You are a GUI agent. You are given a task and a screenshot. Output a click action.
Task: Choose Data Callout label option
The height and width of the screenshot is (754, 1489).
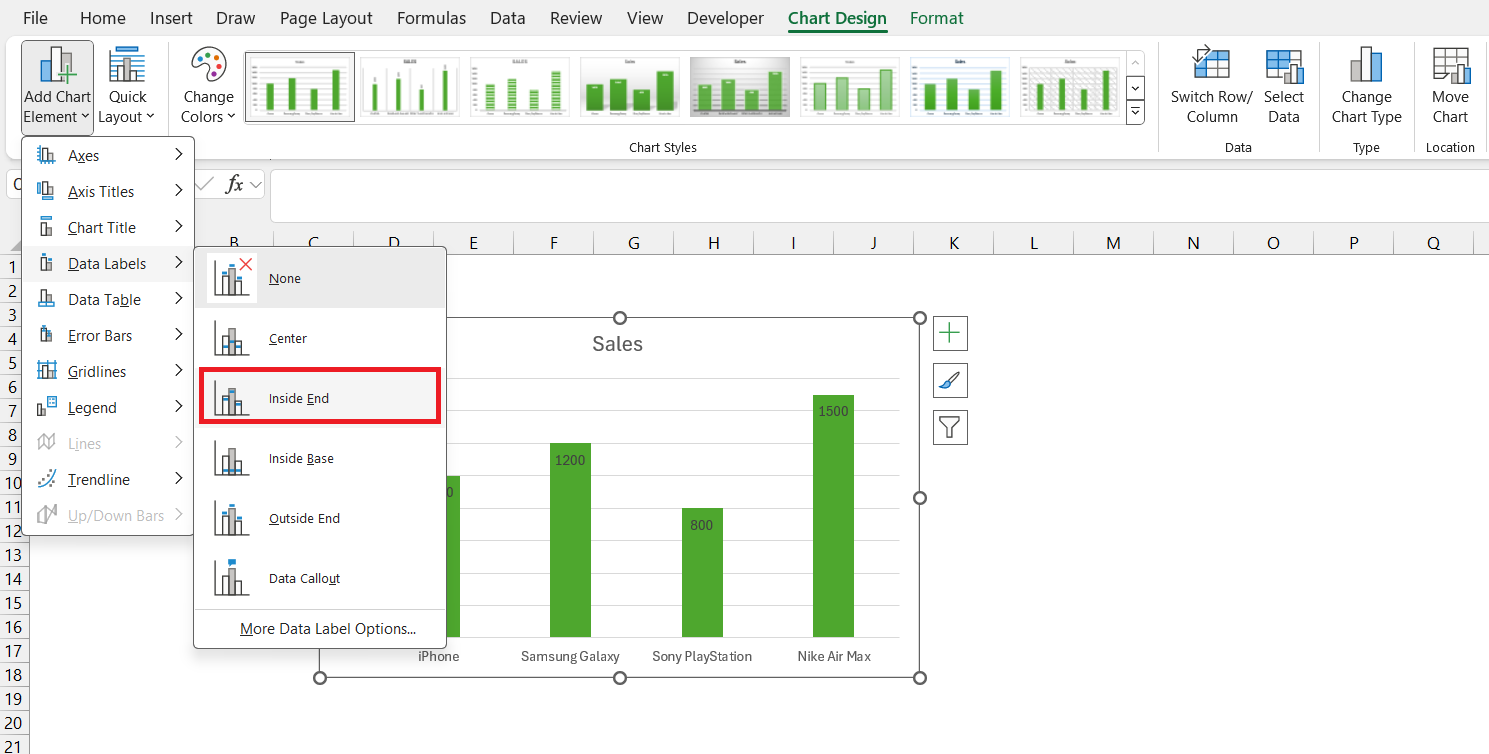tap(320, 578)
